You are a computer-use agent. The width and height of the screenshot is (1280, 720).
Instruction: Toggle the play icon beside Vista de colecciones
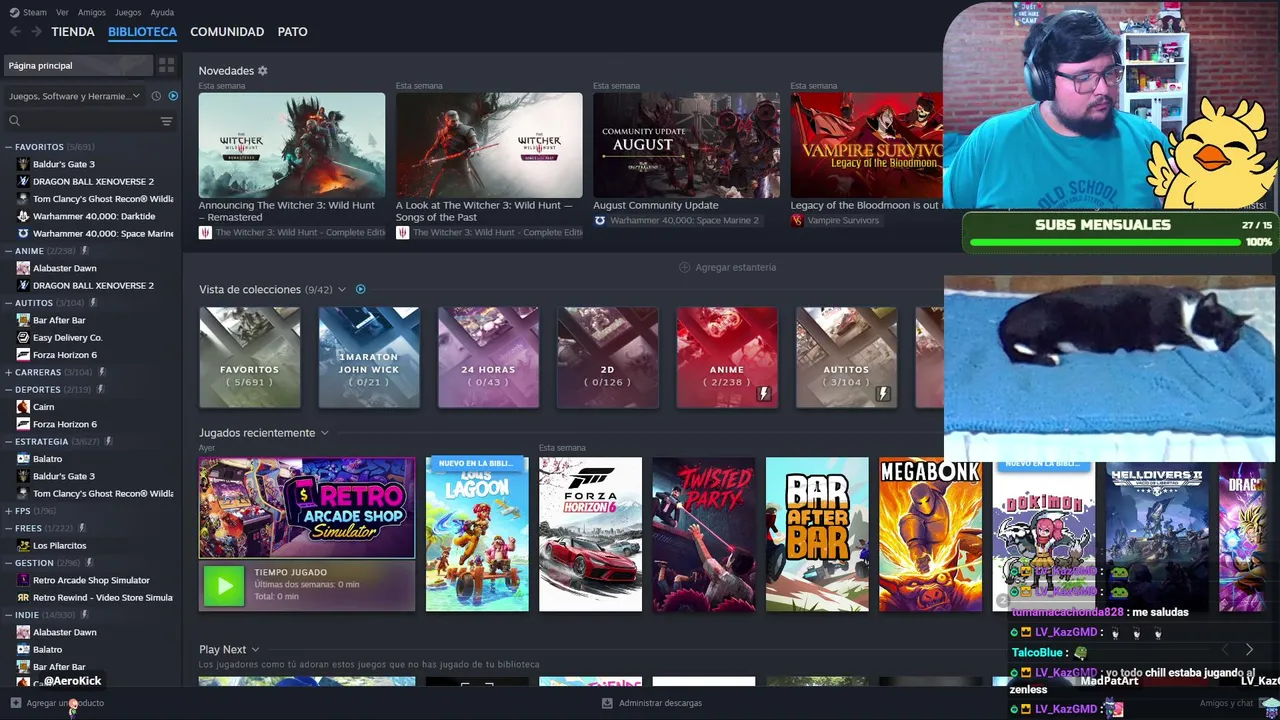tap(360, 290)
